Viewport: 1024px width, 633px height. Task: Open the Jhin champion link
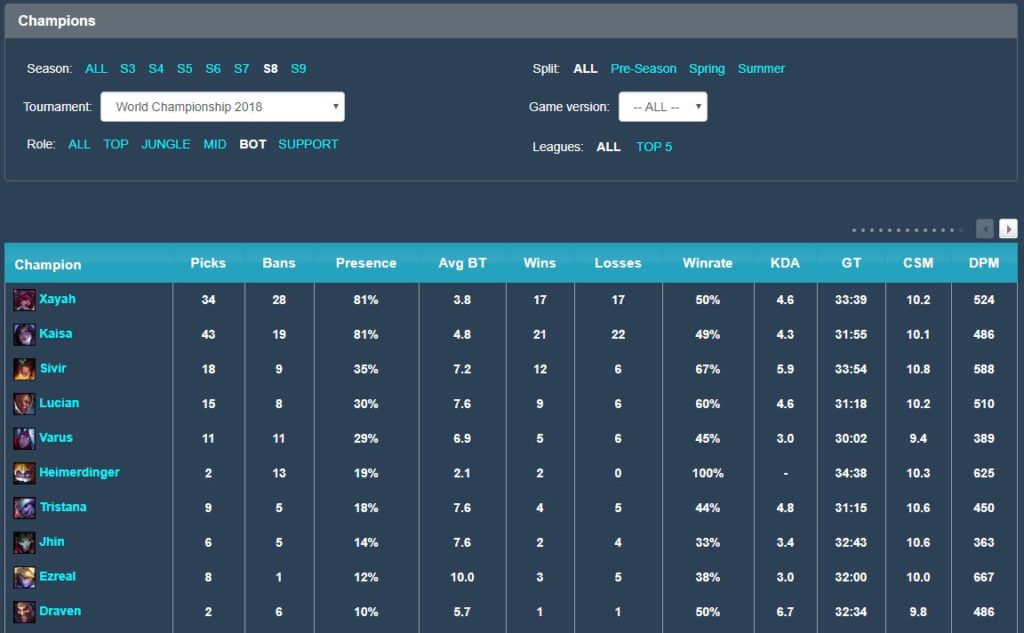pyautogui.click(x=52, y=542)
